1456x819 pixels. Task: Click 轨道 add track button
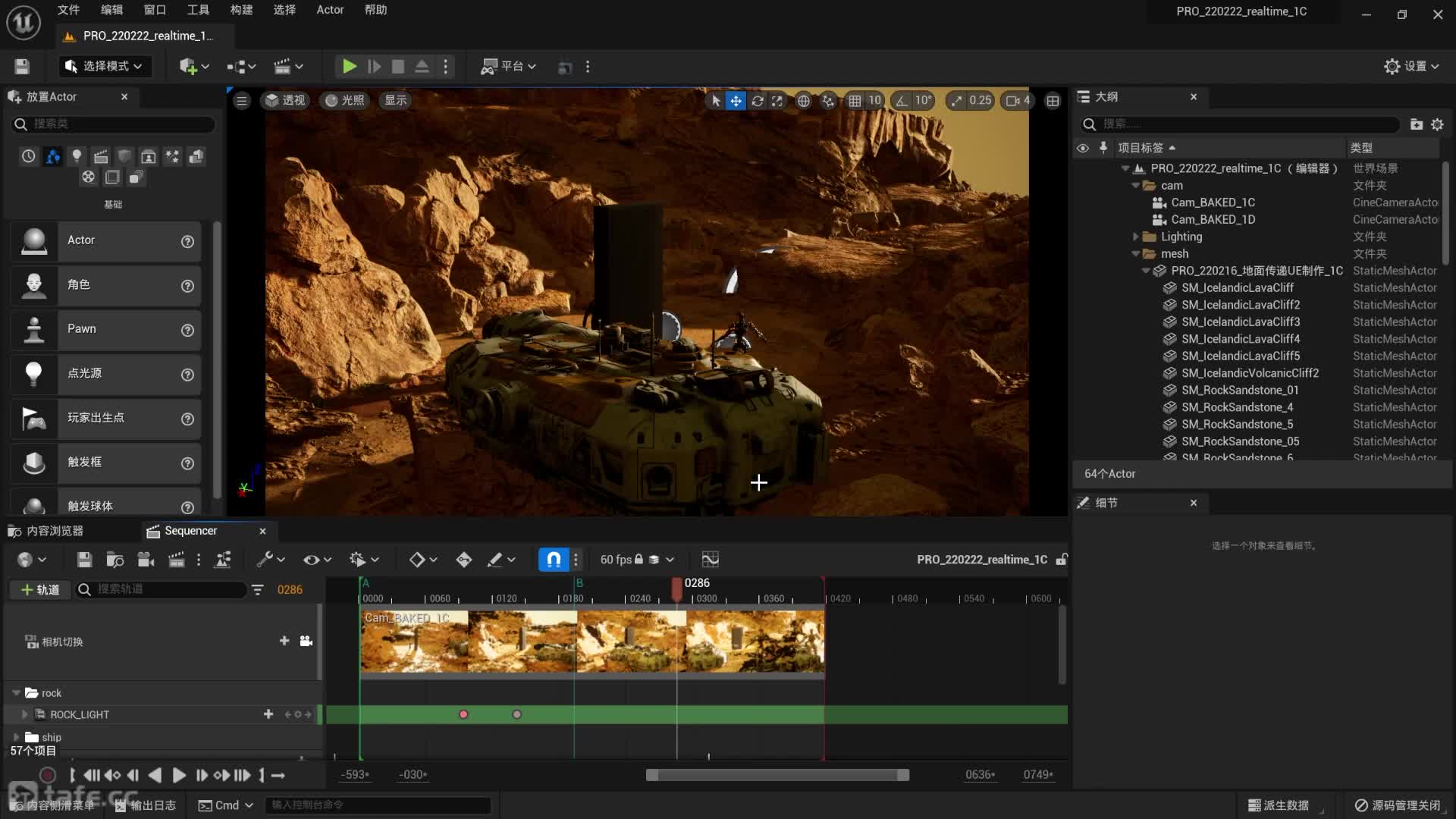tap(39, 589)
